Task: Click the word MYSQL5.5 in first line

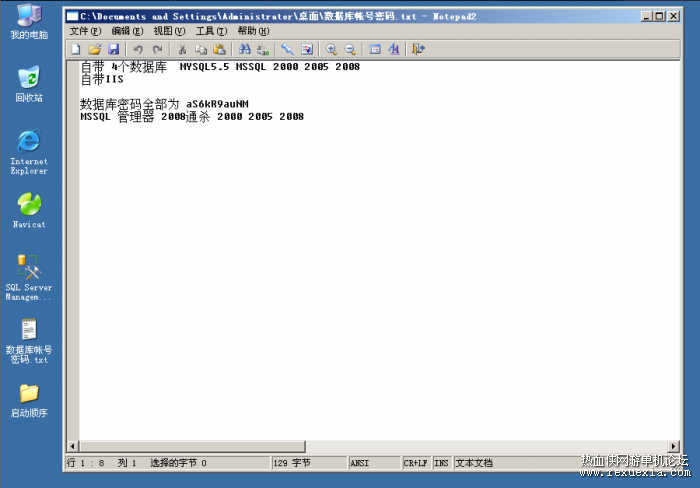Action: pos(204,67)
